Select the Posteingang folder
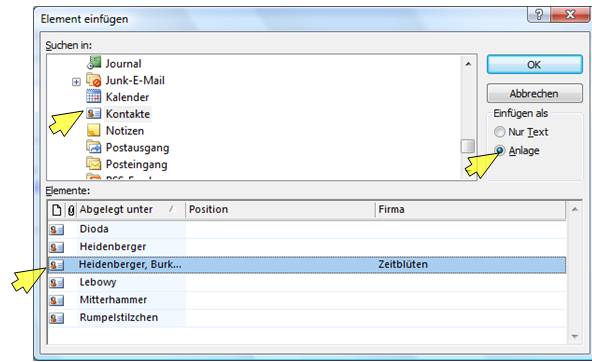 click(137, 164)
